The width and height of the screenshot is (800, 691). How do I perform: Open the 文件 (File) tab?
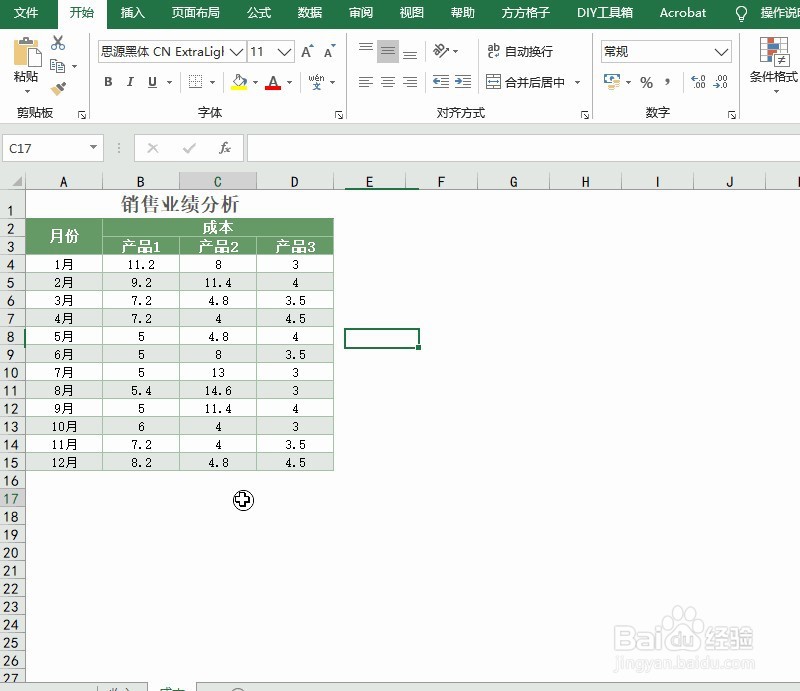pyautogui.click(x=26, y=13)
